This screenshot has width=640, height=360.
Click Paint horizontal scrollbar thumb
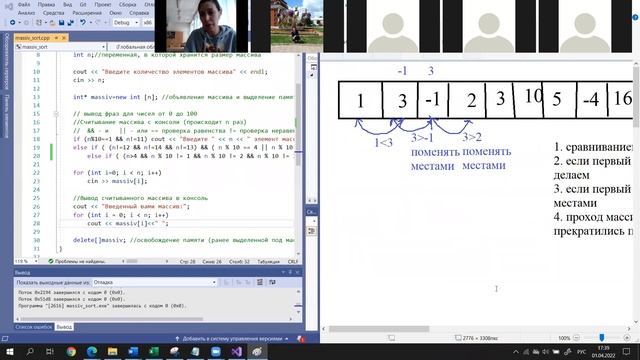379,329
